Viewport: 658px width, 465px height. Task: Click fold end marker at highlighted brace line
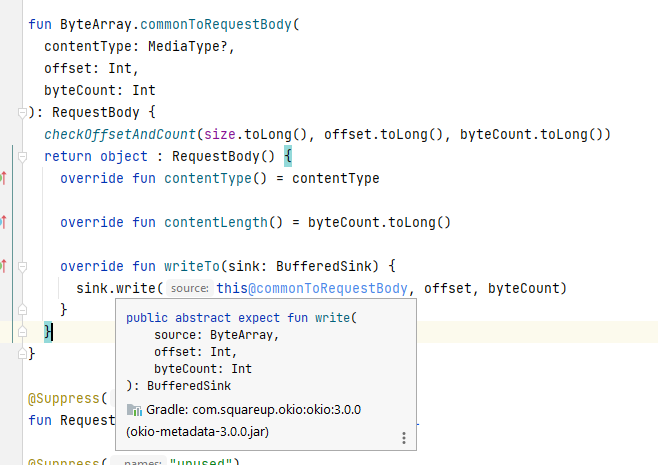pyautogui.click(x=22, y=332)
